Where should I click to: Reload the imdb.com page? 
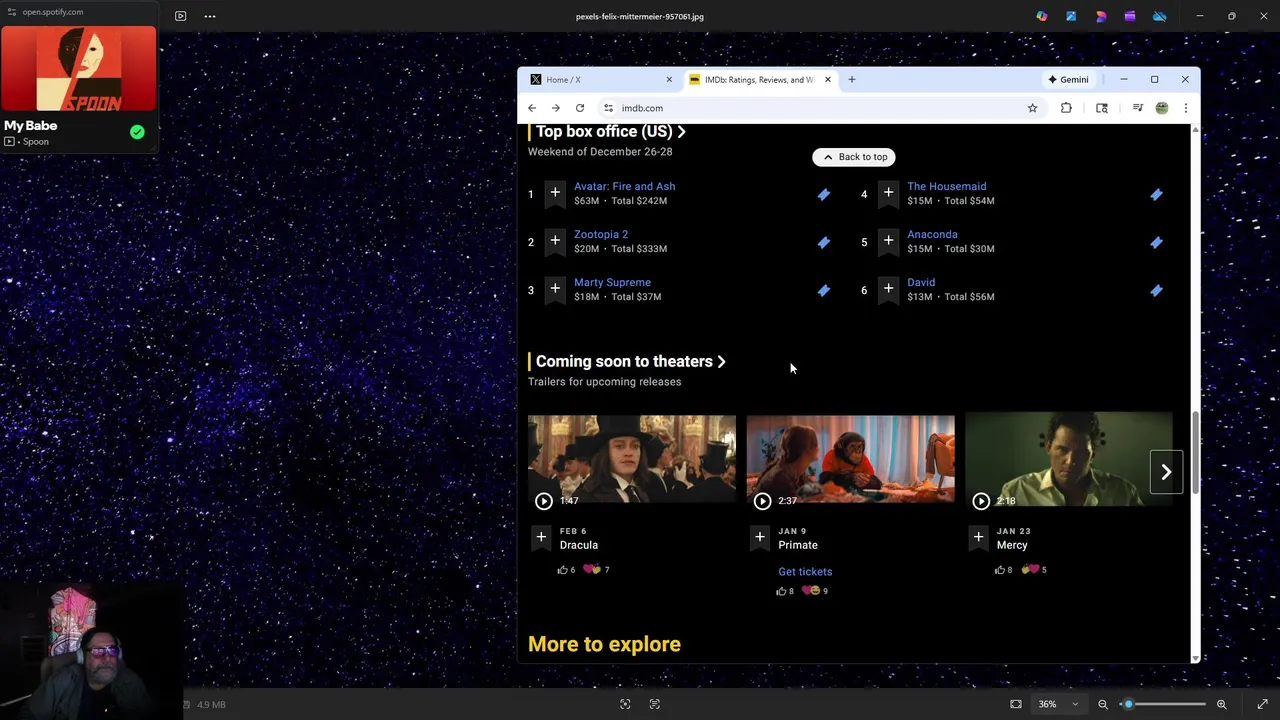[x=580, y=108]
